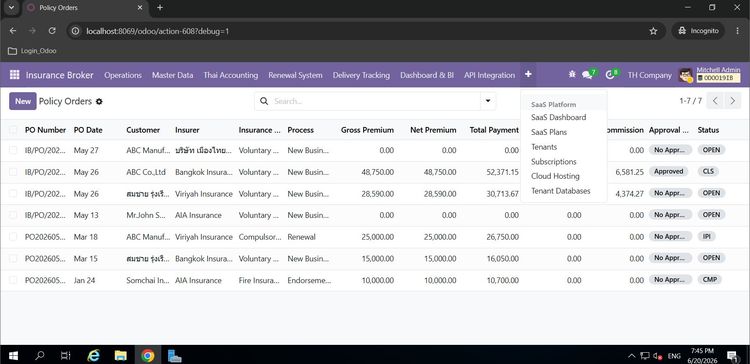This screenshot has width=750, height=364.
Task: Reload the browser page
Action: (x=52, y=31)
